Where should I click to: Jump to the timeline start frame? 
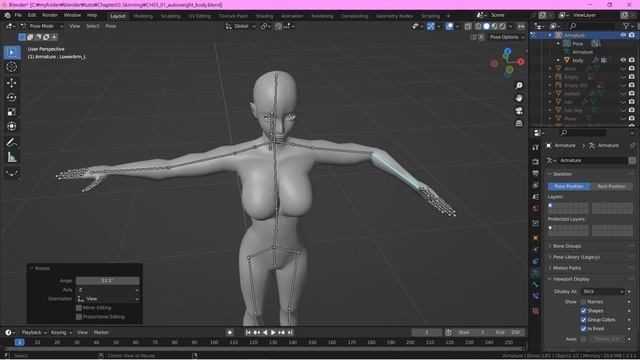[248, 333]
